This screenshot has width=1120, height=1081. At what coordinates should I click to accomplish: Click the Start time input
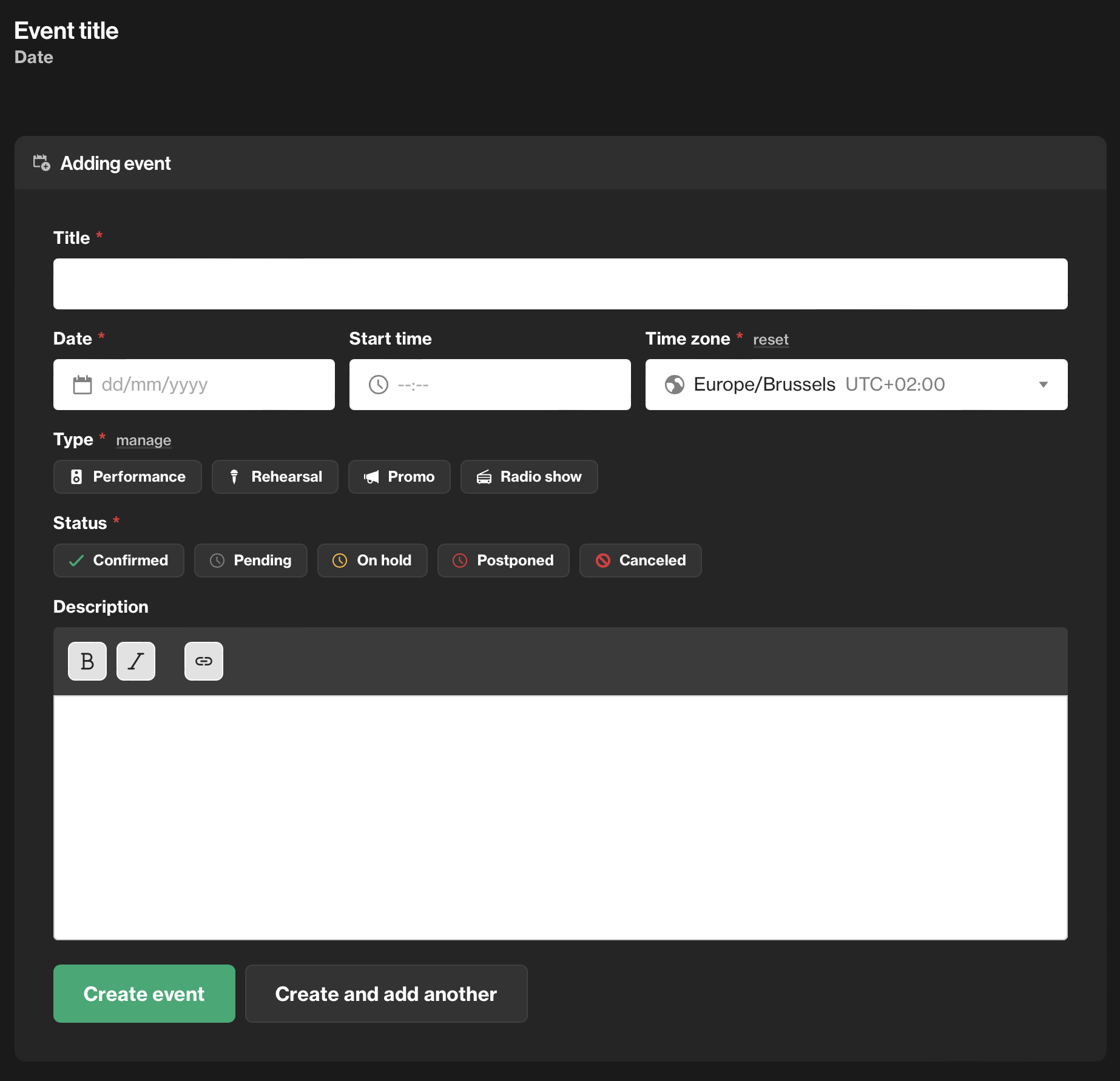point(490,385)
